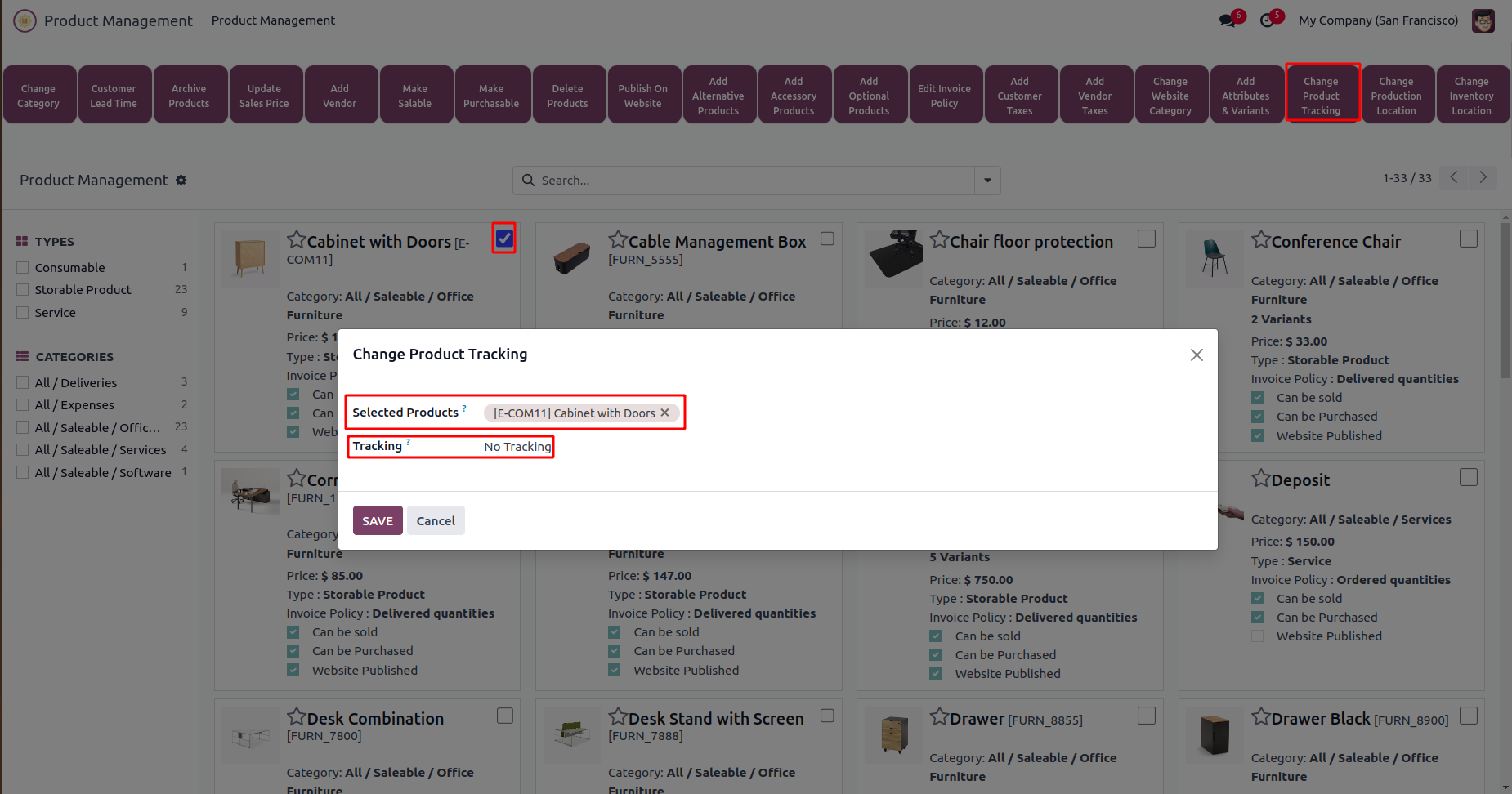Open Cabinet with Doors product thumbnail
This screenshot has width=1512, height=794.
250,258
